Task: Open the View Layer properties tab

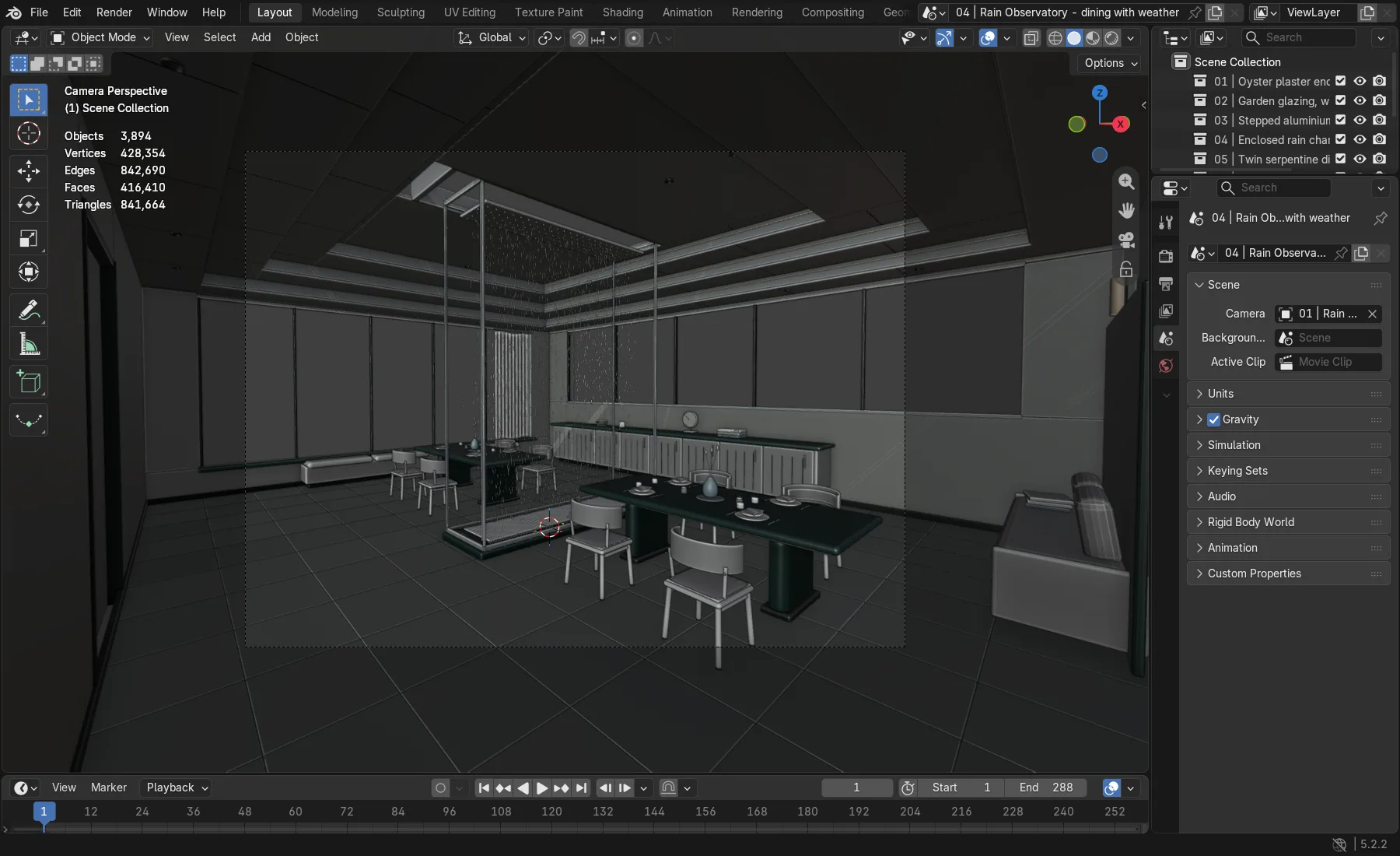Action: tap(1166, 310)
